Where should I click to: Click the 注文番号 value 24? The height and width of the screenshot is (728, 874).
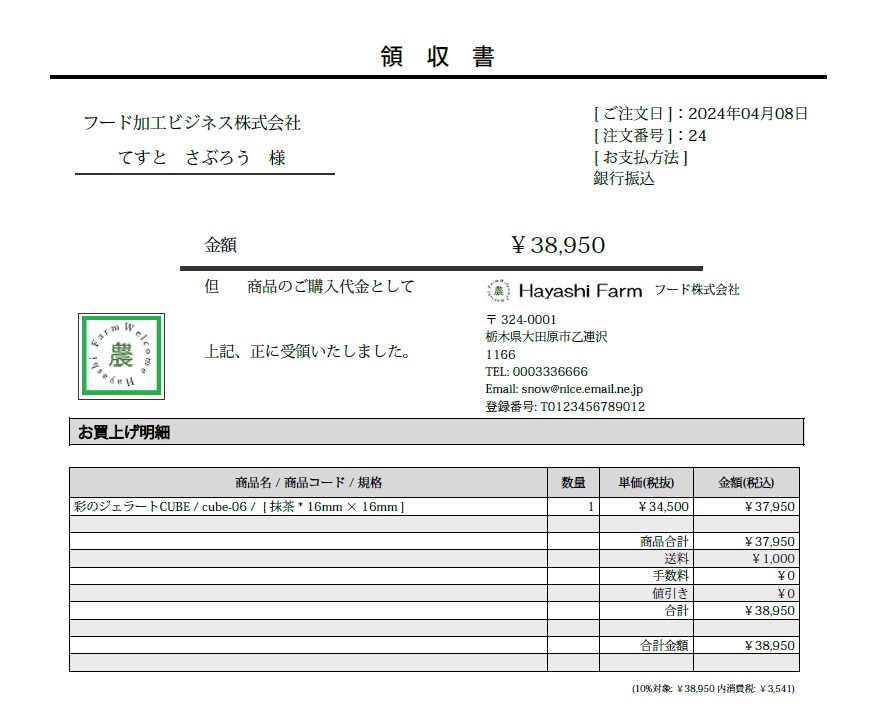697,135
